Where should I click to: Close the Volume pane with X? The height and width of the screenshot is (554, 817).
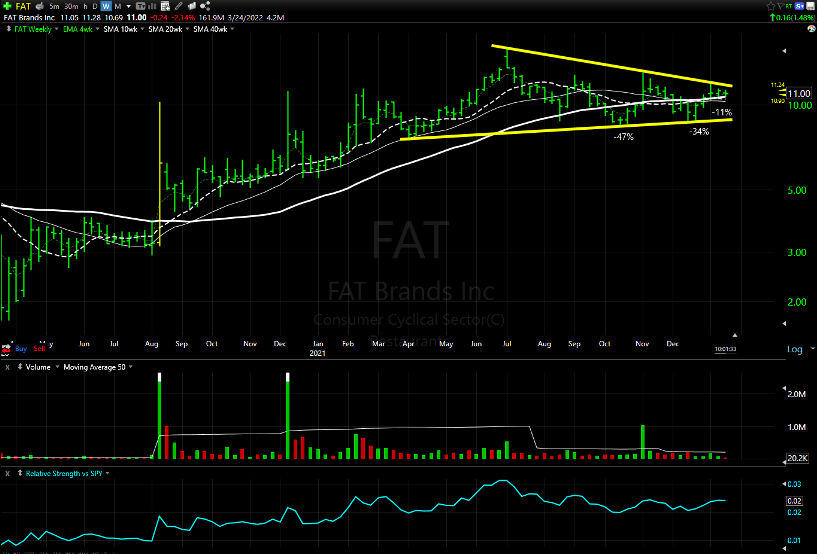tap(8, 367)
